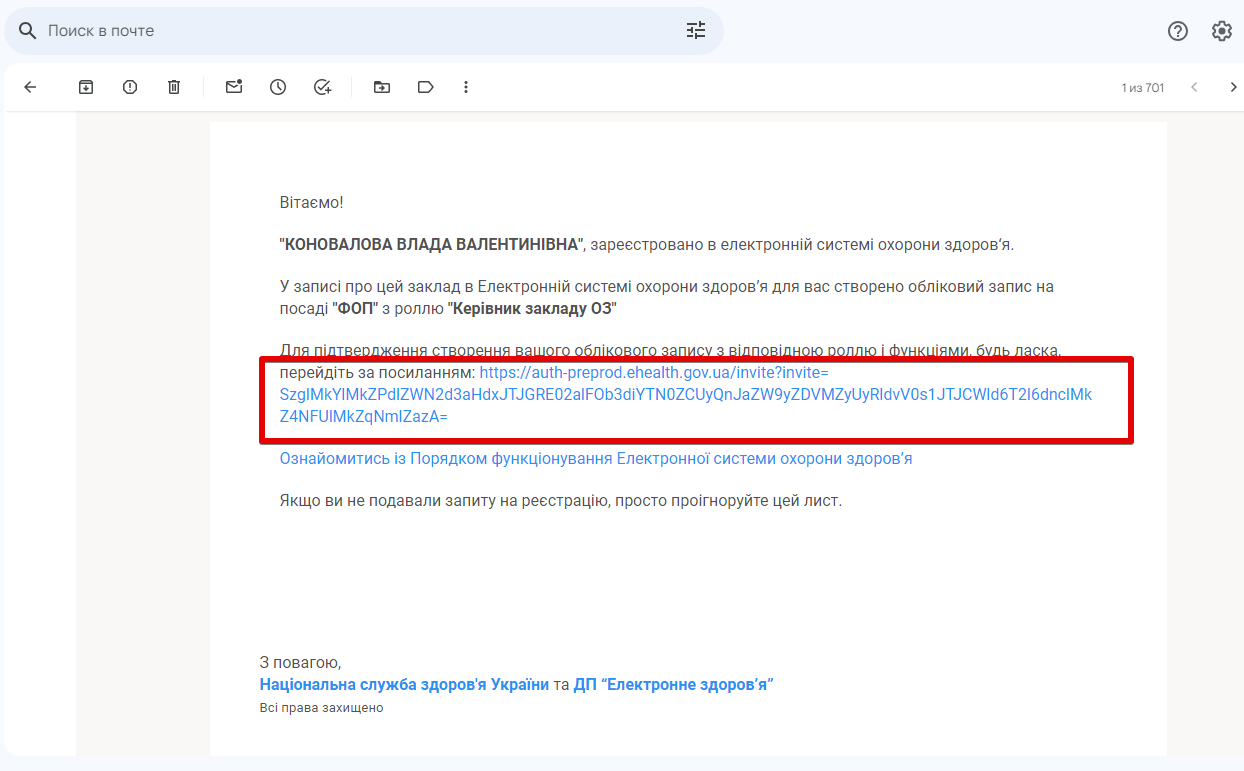The image size is (1244, 771).
Task: Show search options filter icon
Action: pyautogui.click(x=696, y=31)
